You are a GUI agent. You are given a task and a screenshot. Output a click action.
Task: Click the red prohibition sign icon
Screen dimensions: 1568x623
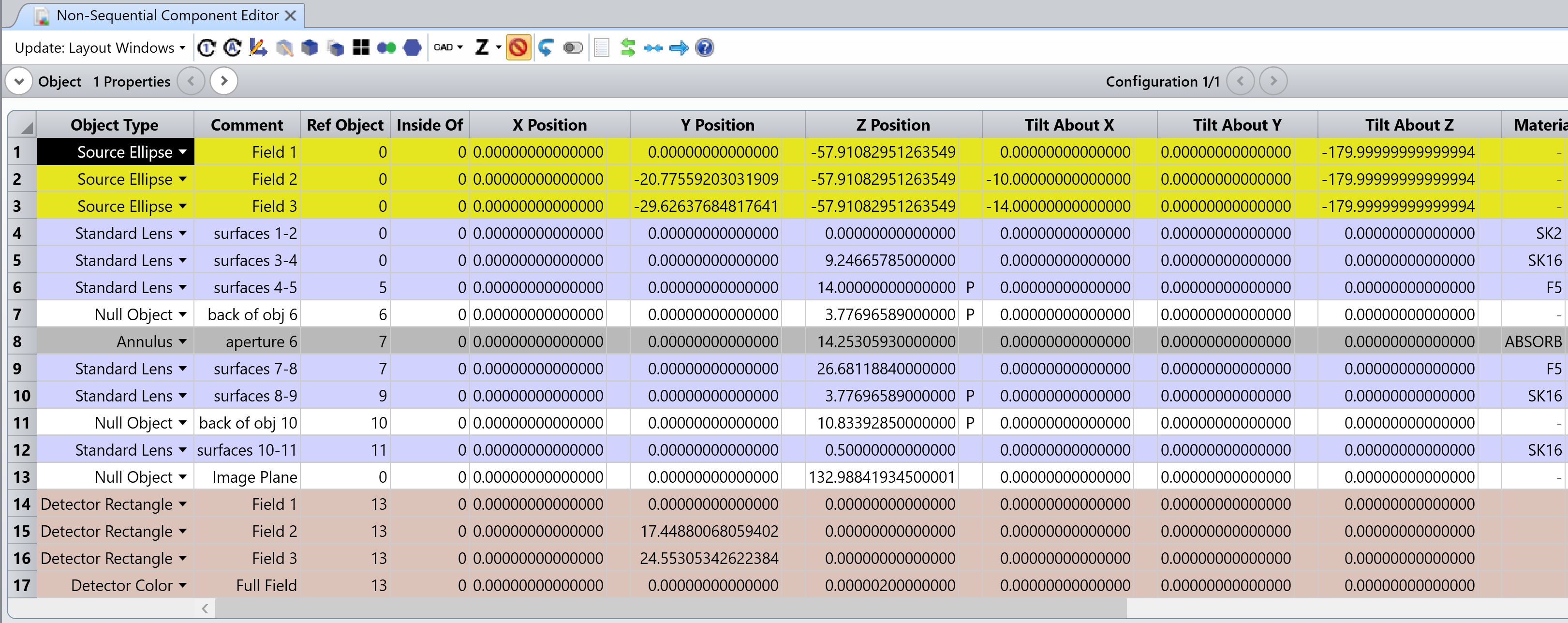[x=518, y=47]
